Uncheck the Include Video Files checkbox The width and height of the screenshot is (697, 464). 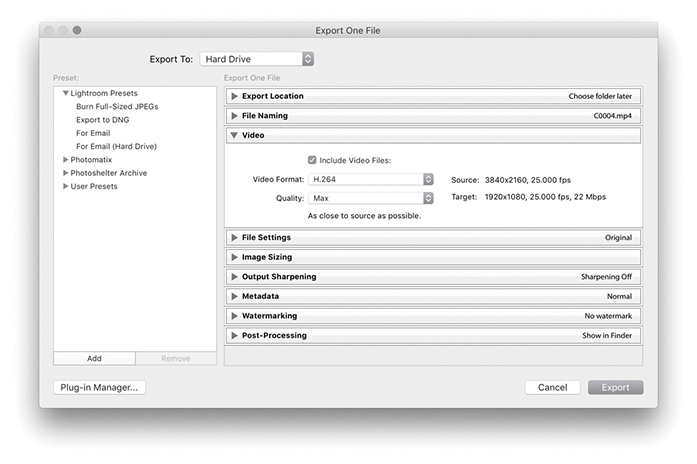(312, 159)
